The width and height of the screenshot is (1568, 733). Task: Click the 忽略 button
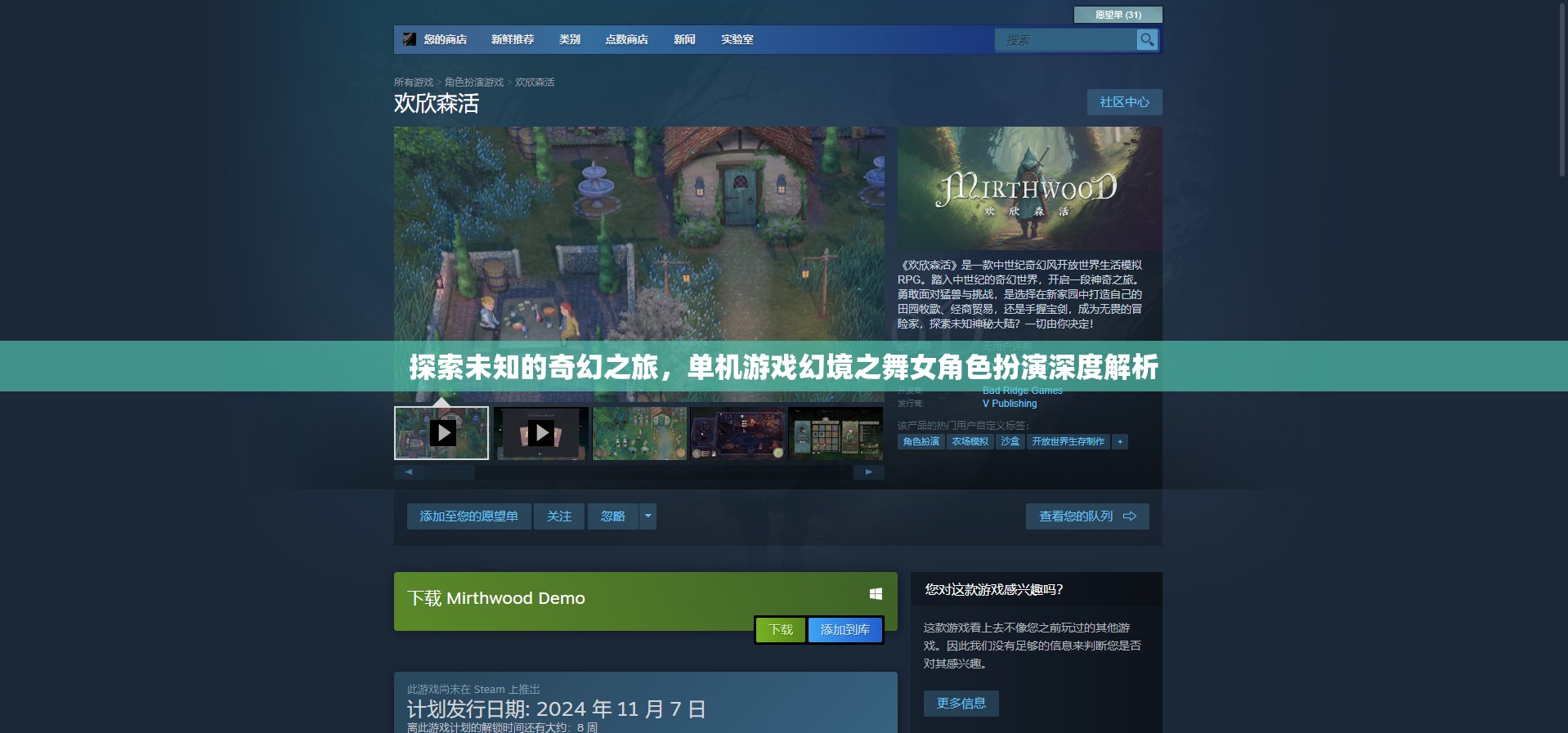[613, 516]
